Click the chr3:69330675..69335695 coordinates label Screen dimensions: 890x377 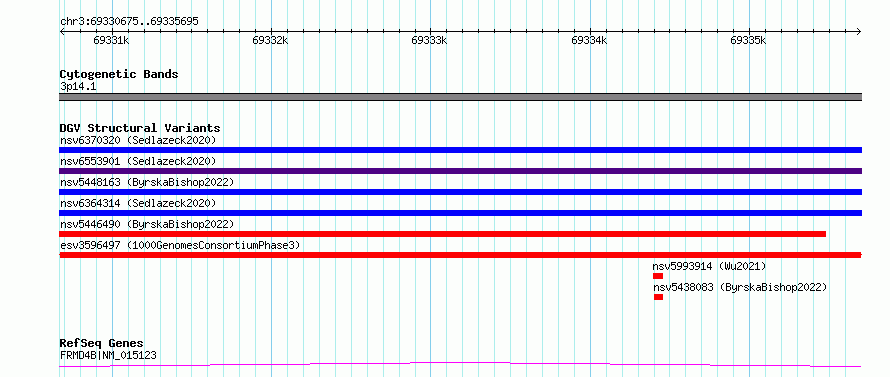click(129, 22)
